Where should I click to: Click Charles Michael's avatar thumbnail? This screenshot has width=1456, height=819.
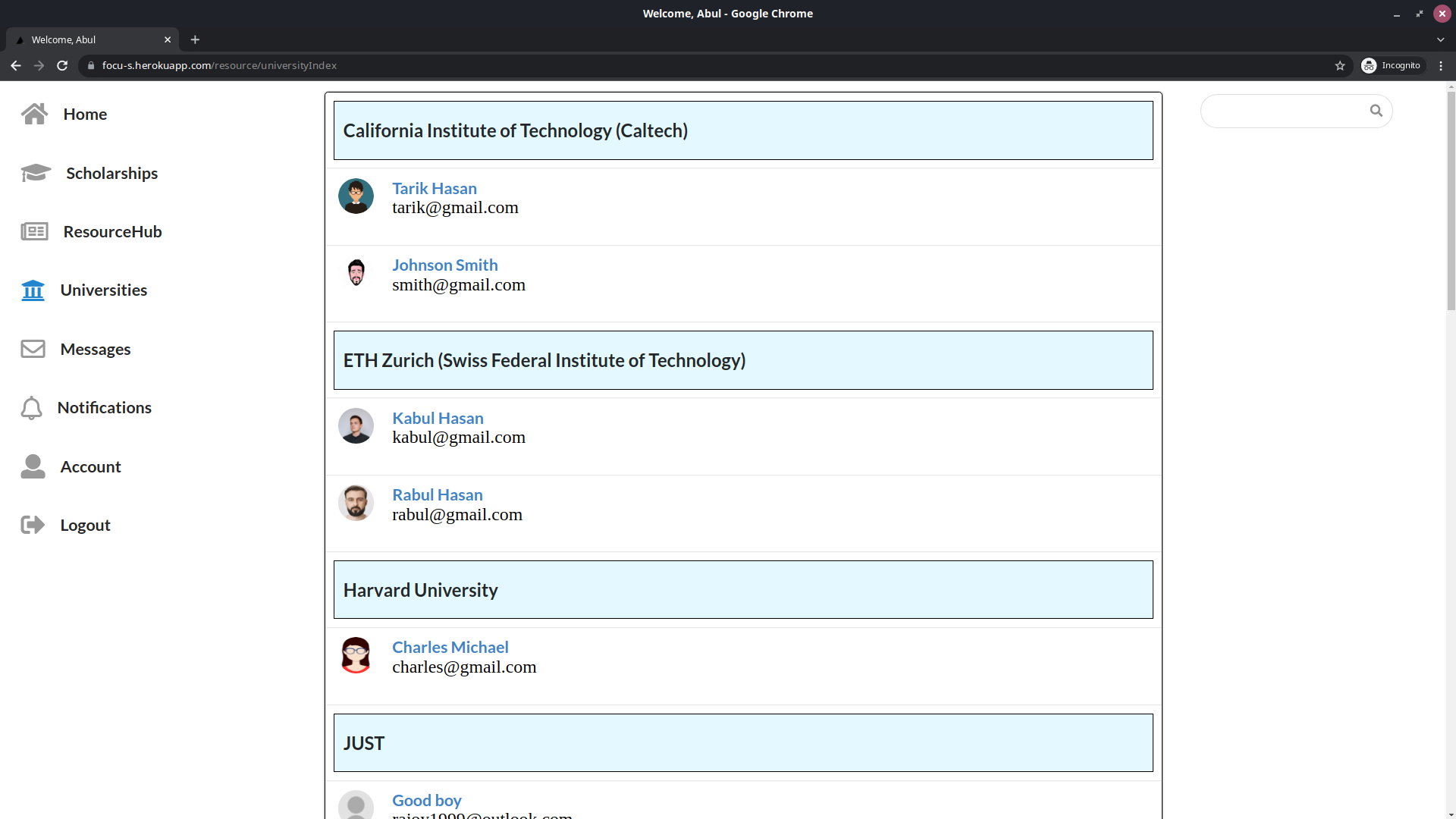point(356,655)
